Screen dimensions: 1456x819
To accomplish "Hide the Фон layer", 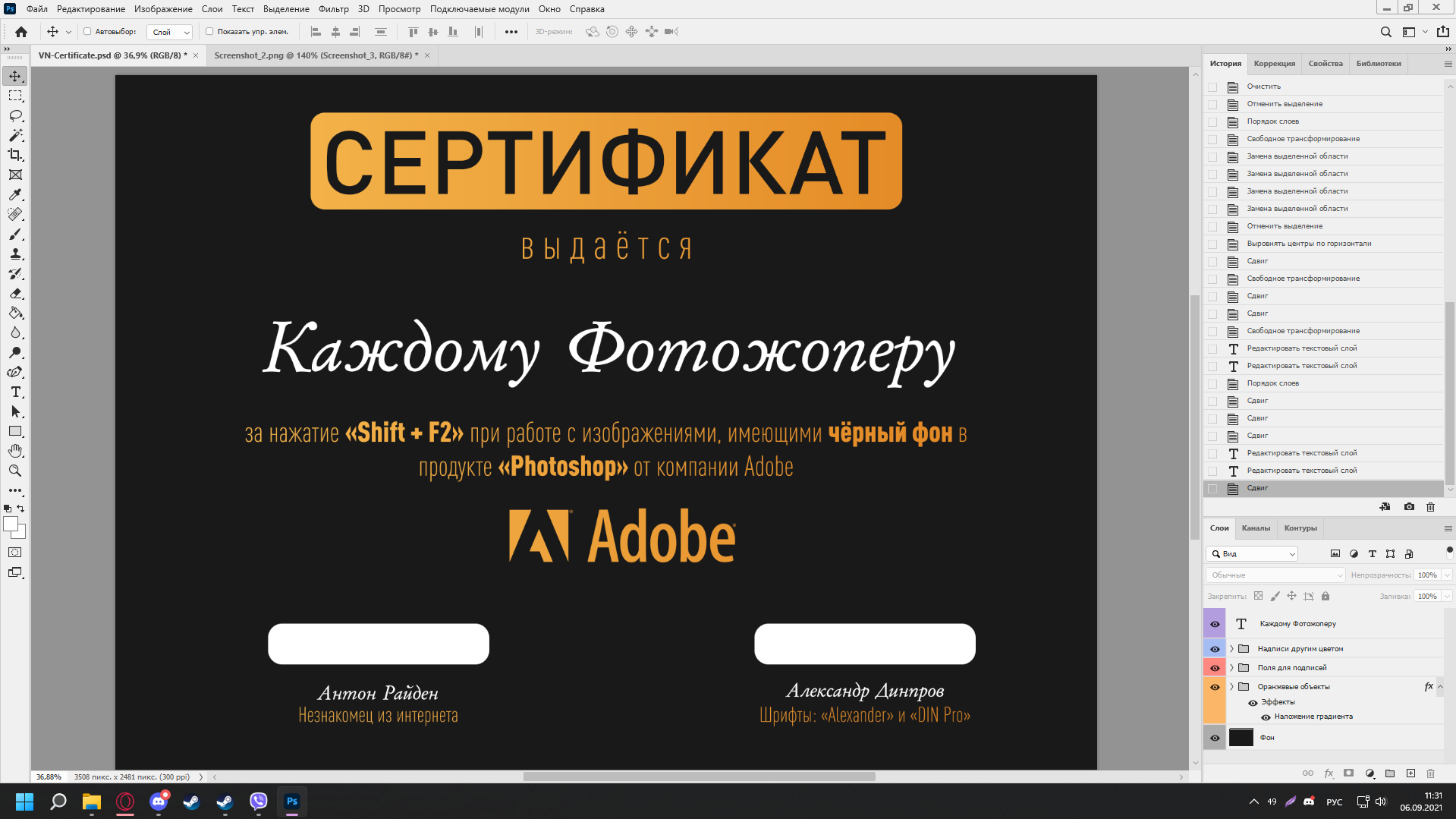I will point(1215,738).
